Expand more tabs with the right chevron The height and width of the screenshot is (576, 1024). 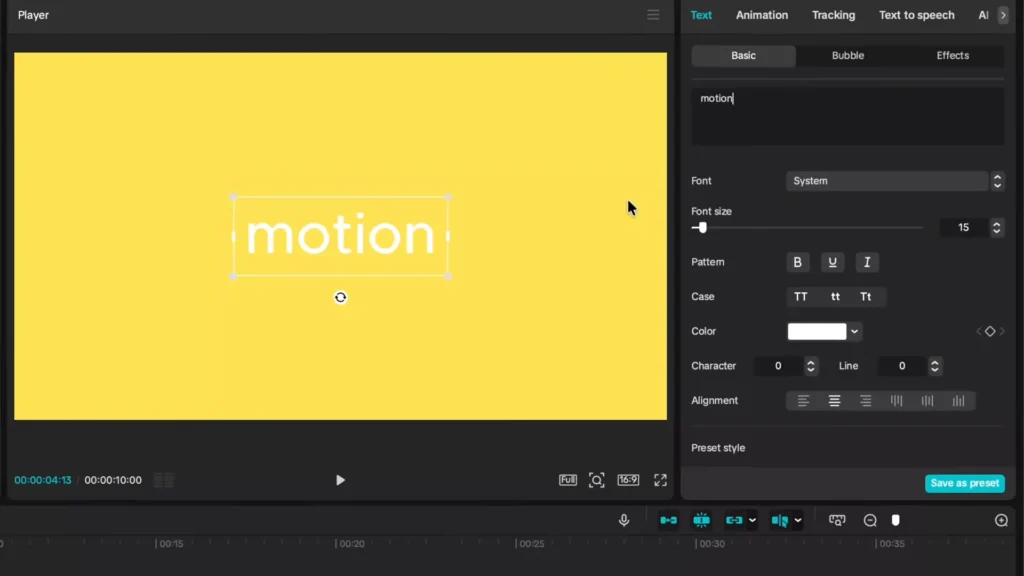pyautogui.click(x=1003, y=15)
